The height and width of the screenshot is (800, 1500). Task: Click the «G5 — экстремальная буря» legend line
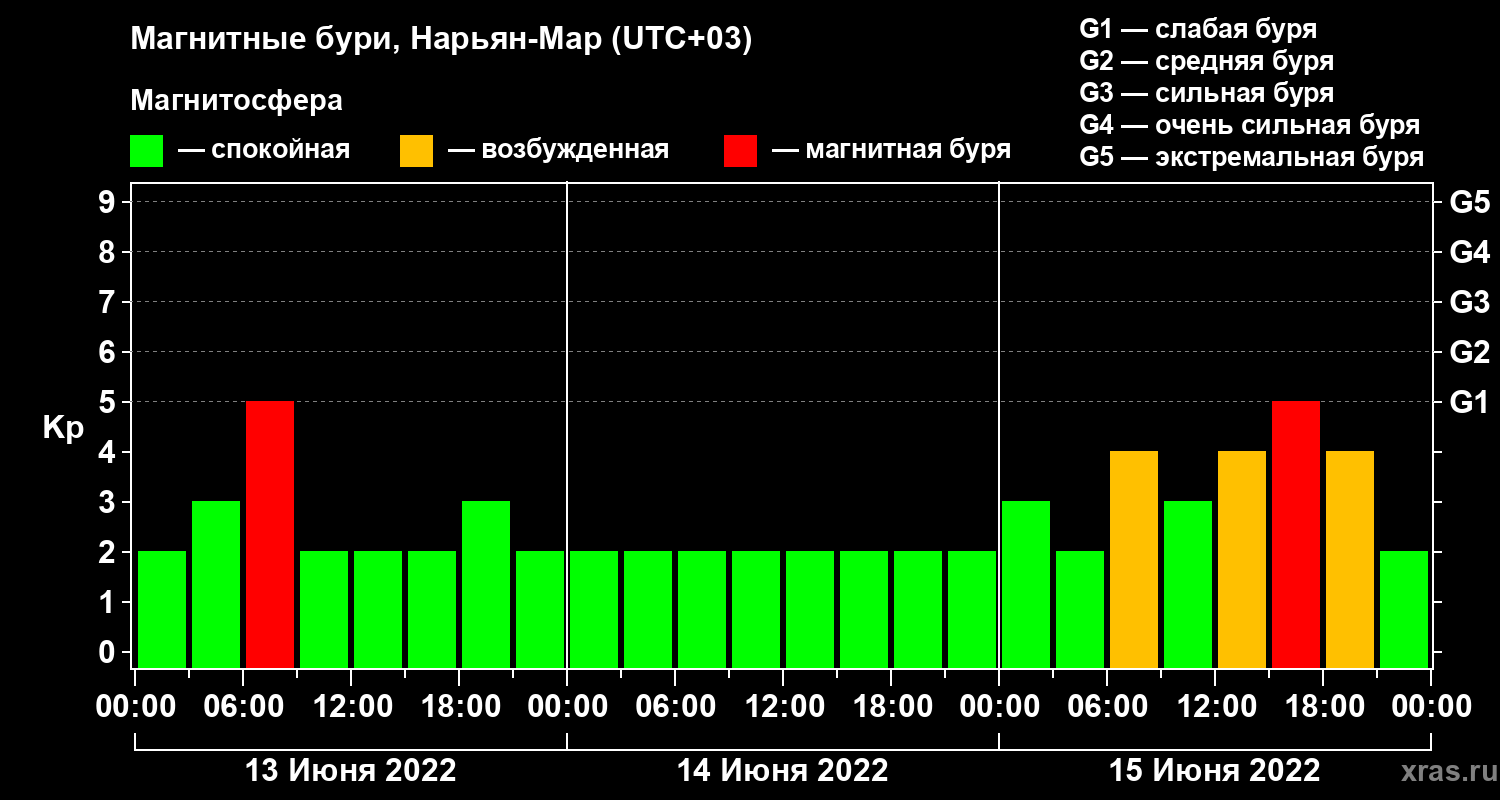(1251, 158)
